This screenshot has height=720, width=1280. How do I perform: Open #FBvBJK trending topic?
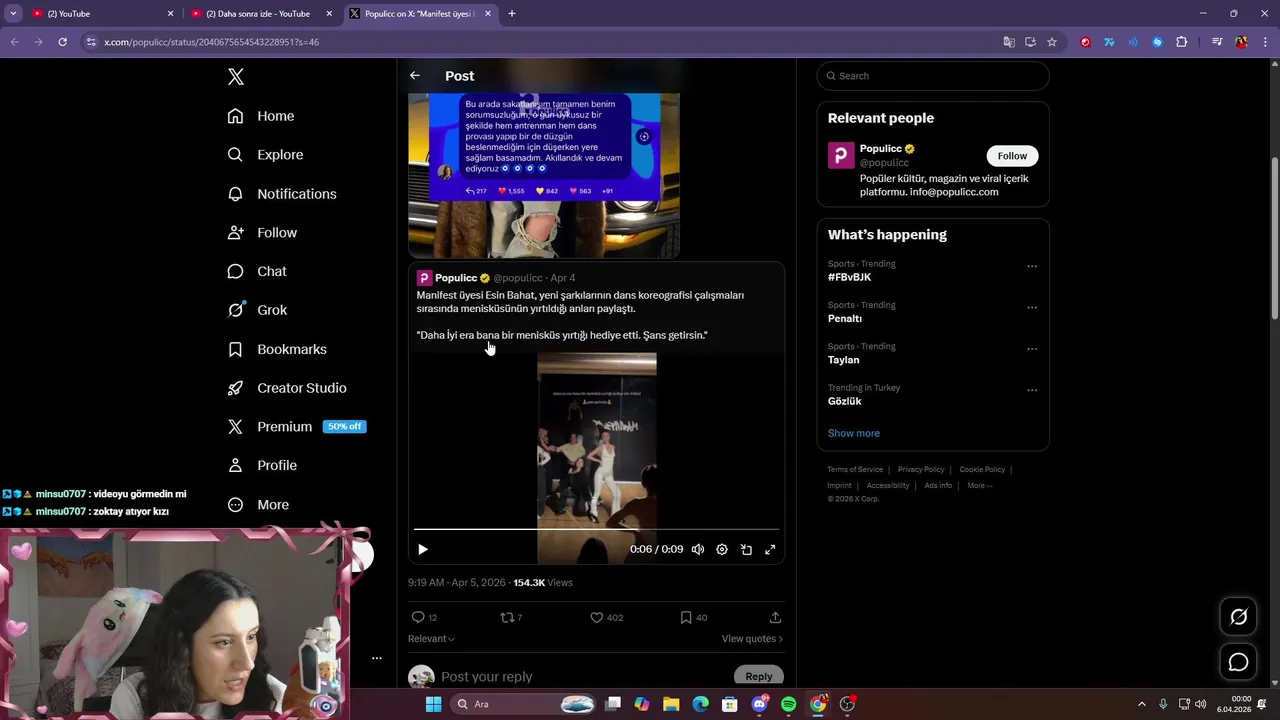pyautogui.click(x=849, y=277)
